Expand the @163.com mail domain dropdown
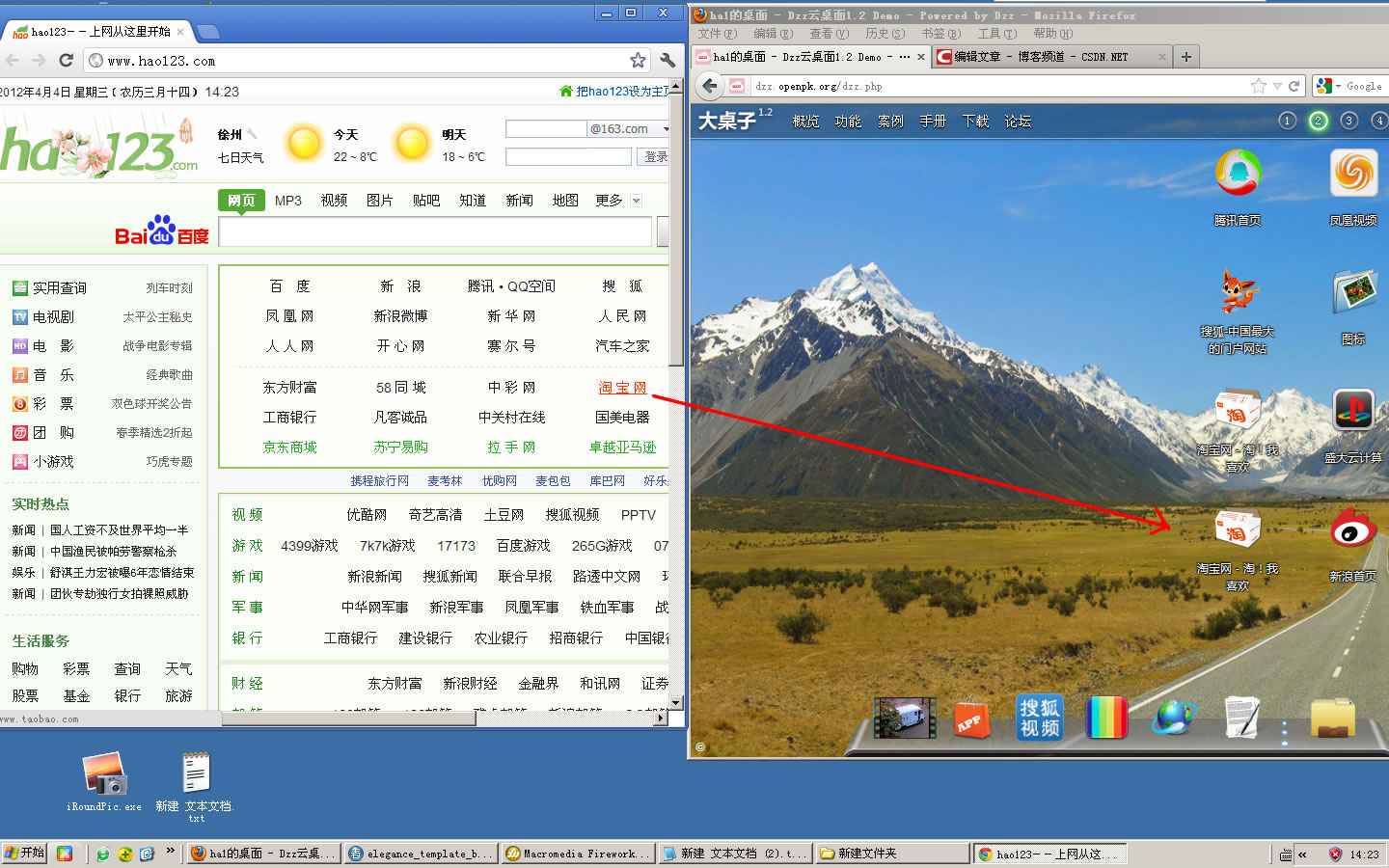1389x868 pixels. (666, 129)
